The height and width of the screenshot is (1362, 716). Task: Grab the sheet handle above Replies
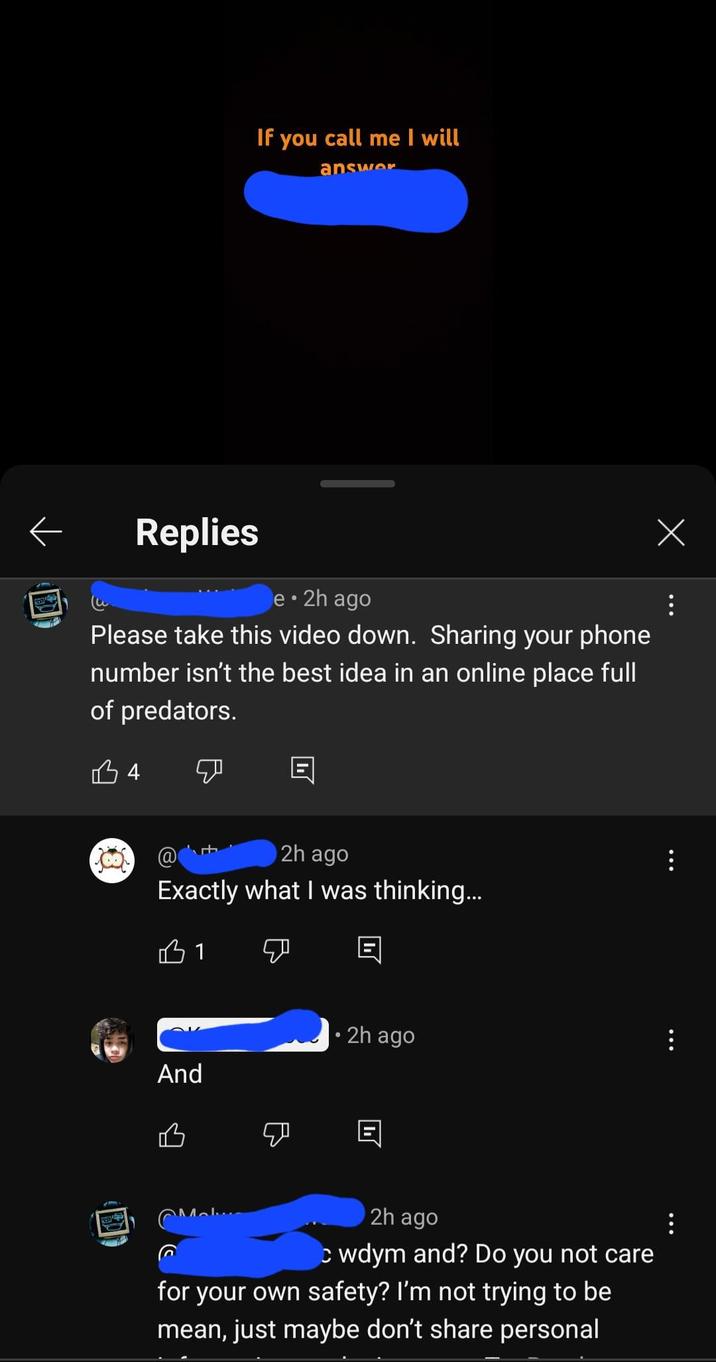358,484
